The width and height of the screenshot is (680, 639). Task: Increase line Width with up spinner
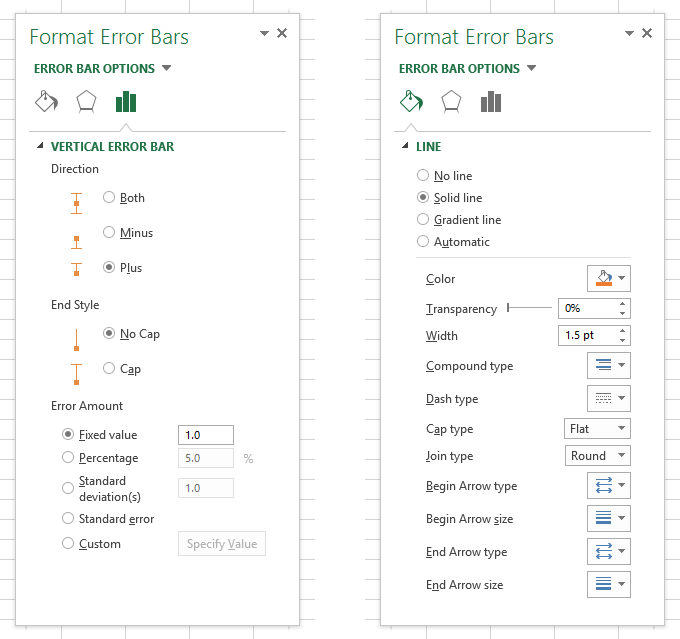[x=623, y=331]
